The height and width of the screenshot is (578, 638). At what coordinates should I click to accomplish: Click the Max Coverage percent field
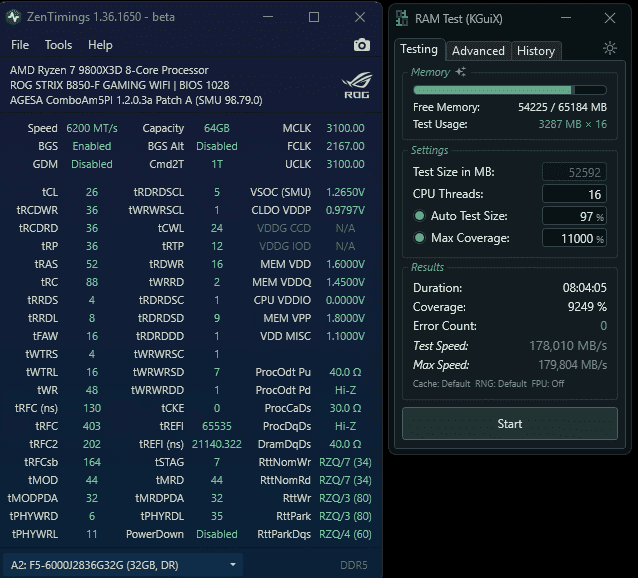pos(574,238)
